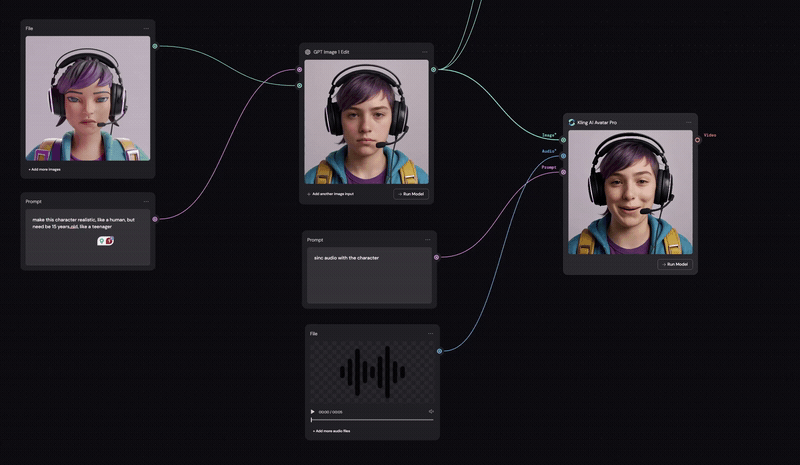Click GPT Image 1 Edit green output port
800x465 pixels.
[x=434, y=70]
